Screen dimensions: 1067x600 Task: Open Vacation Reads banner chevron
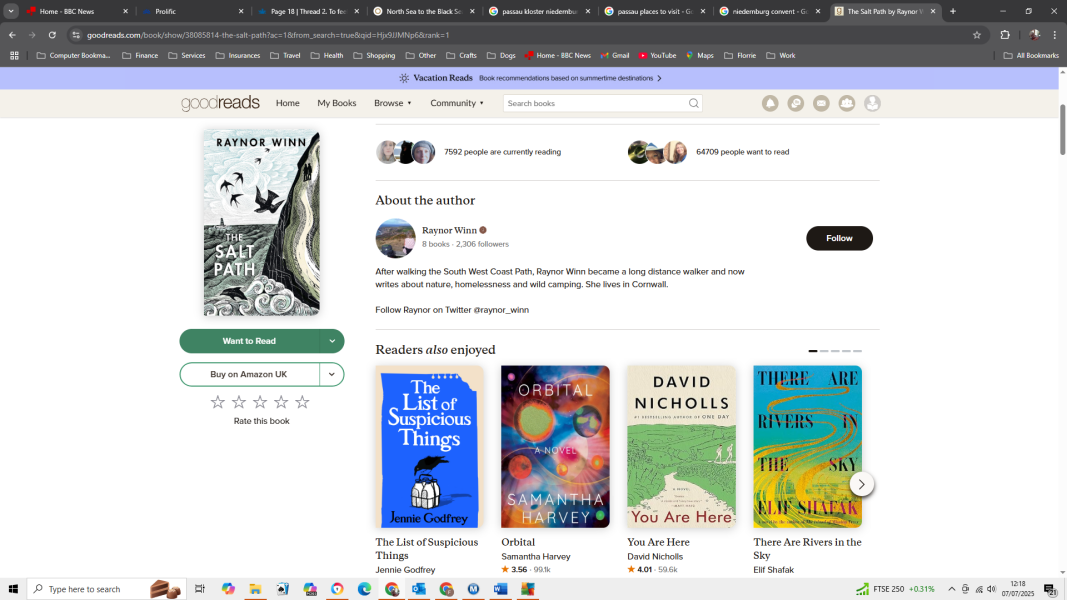pos(659,78)
